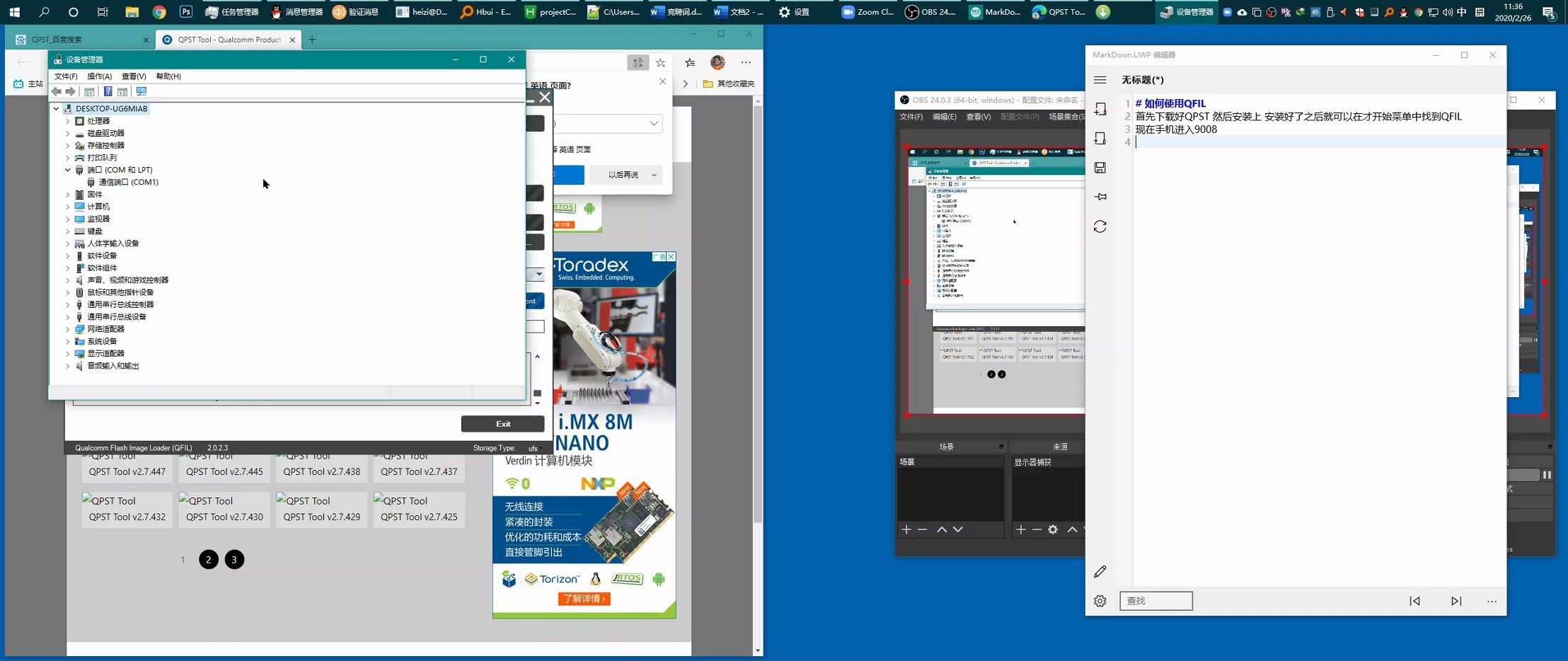Viewport: 1568px width, 661px height.
Task: Open the favorites list icon in the browser toolbar
Action: point(690,62)
